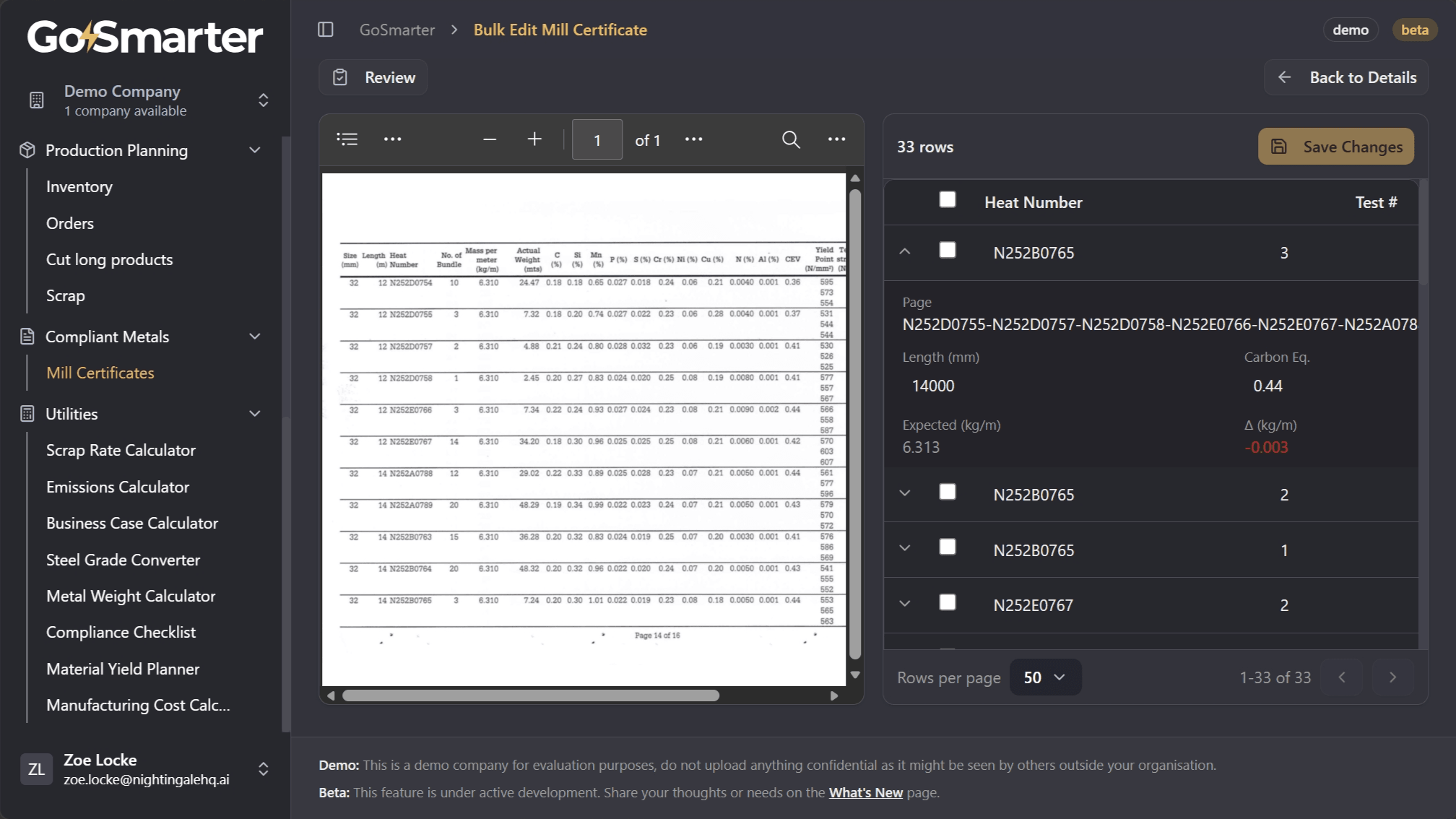1456x819 pixels.
Task: Open page options dots after 'of 1'
Action: [694, 139]
